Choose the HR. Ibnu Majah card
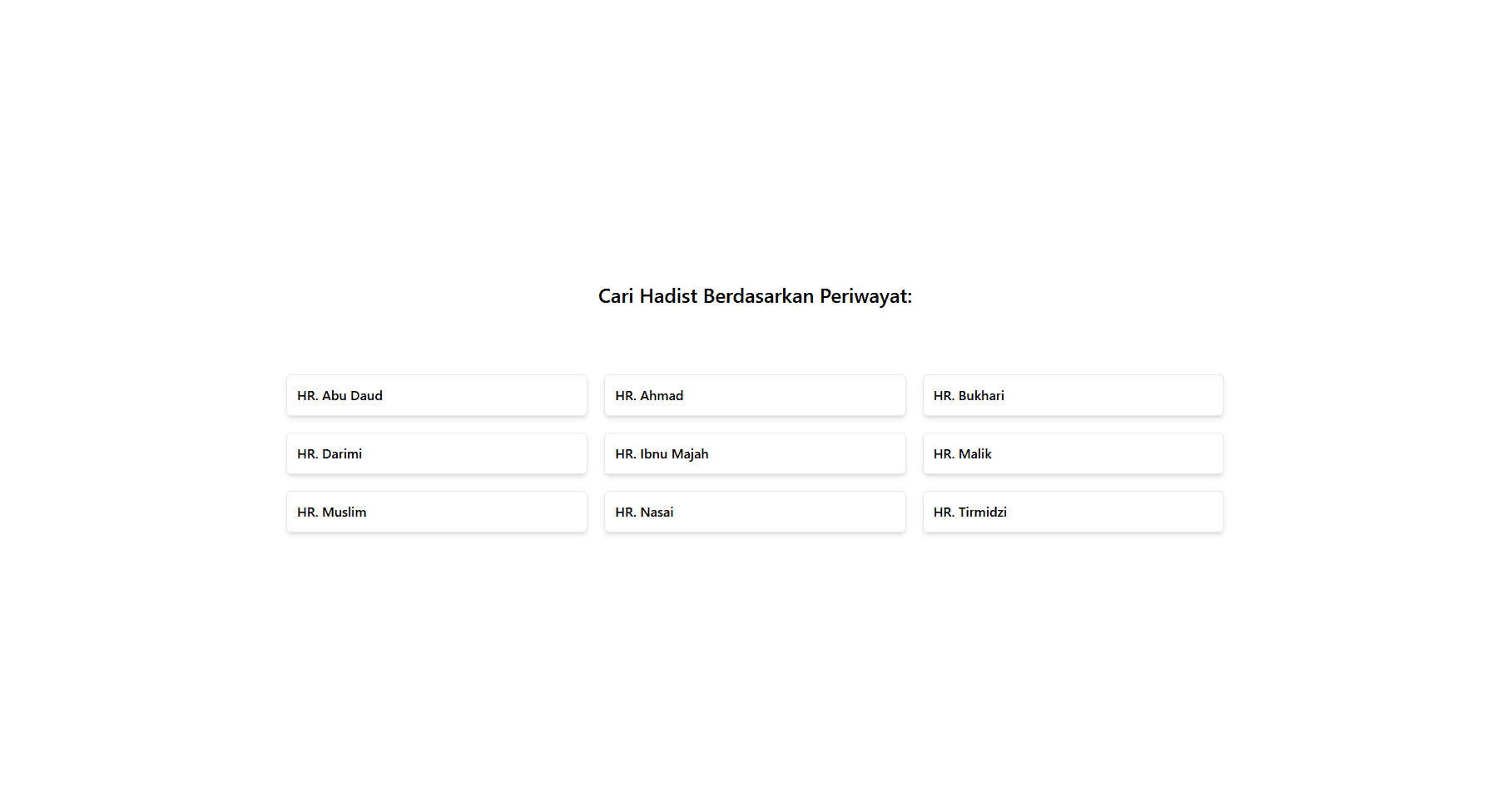Image resolution: width=1507 pixels, height=812 pixels. (x=754, y=453)
